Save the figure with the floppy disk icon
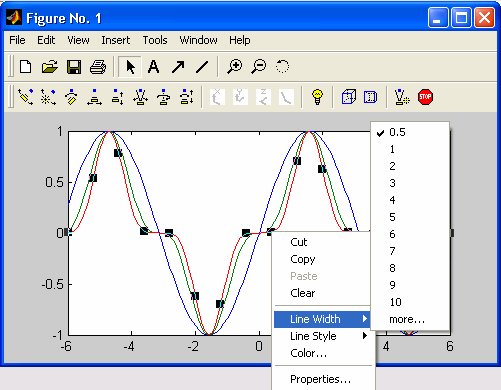501x390 pixels. 74,67
